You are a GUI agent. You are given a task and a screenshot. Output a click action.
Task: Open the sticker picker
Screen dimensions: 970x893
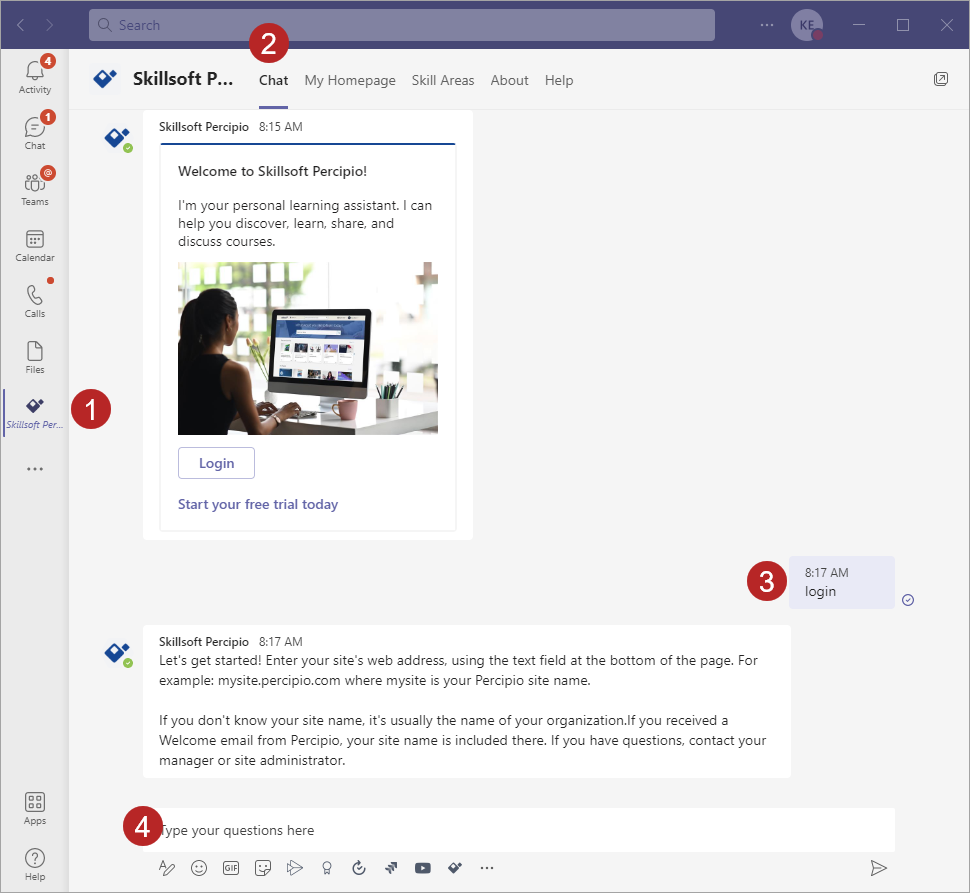263,868
